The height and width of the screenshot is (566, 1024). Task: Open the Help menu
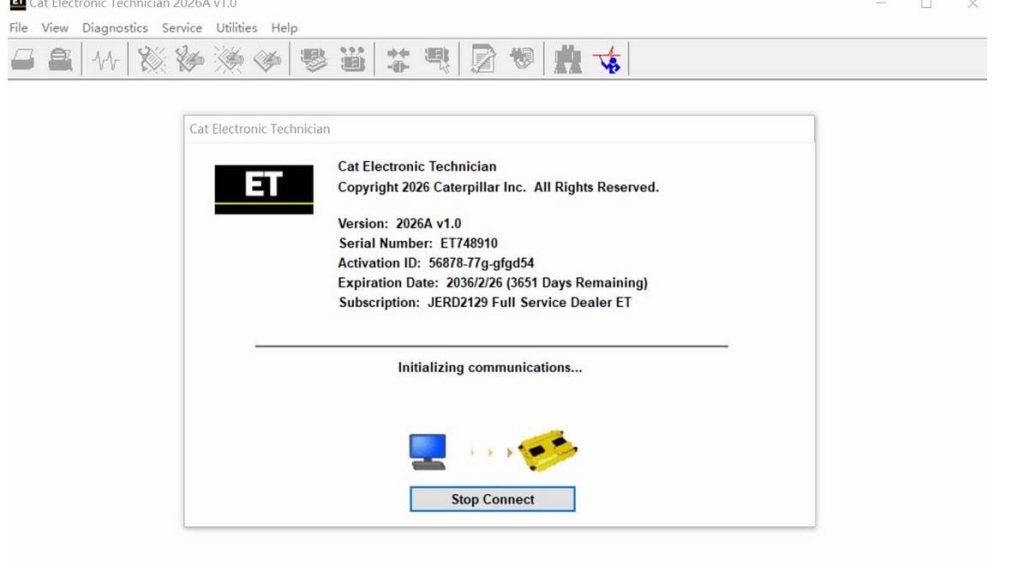click(284, 28)
